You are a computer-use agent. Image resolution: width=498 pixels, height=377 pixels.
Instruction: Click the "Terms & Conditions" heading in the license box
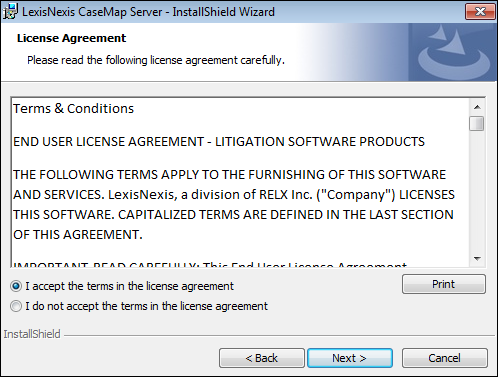pyautogui.click(x=73, y=109)
